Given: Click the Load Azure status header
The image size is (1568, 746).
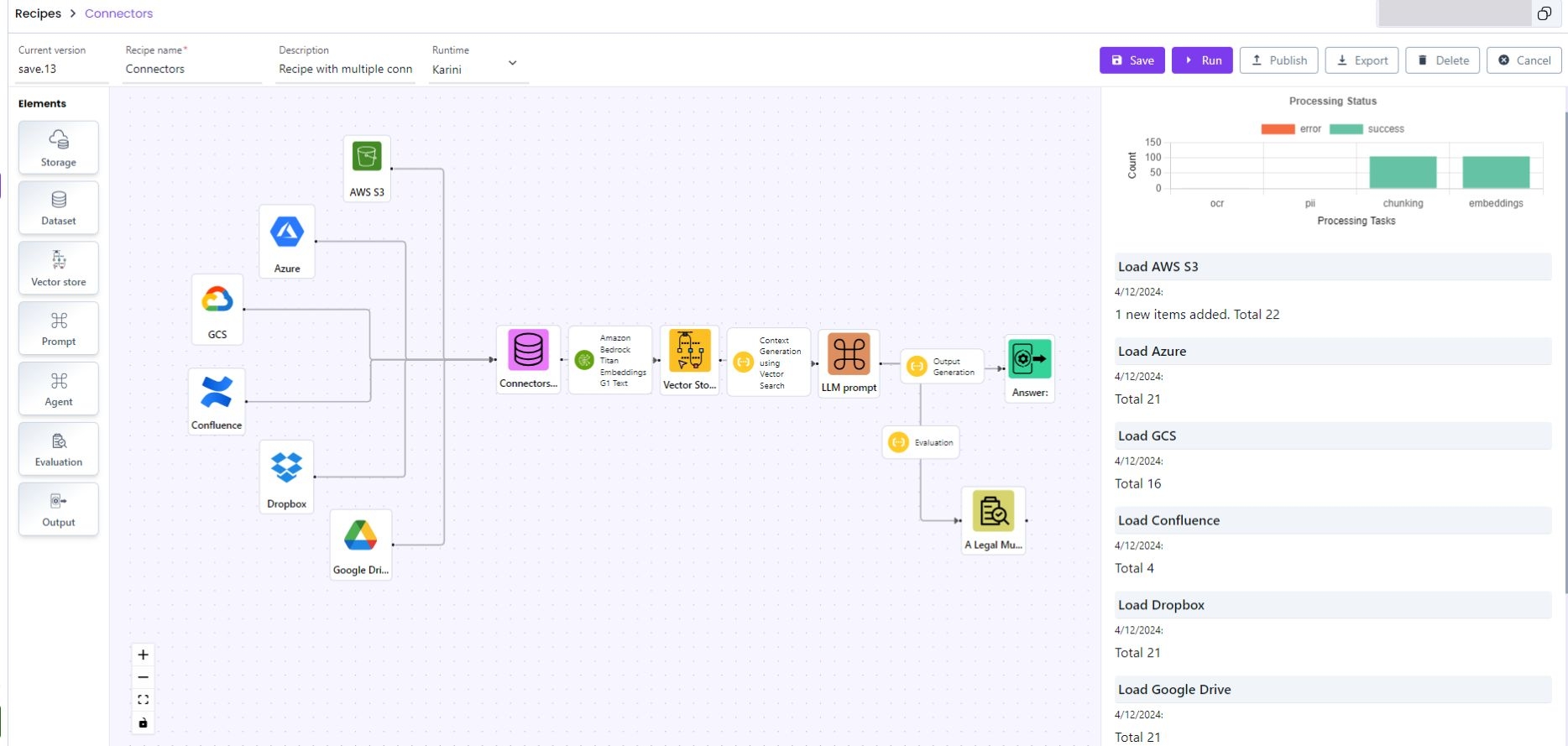Looking at the screenshot, I should 1333,352.
